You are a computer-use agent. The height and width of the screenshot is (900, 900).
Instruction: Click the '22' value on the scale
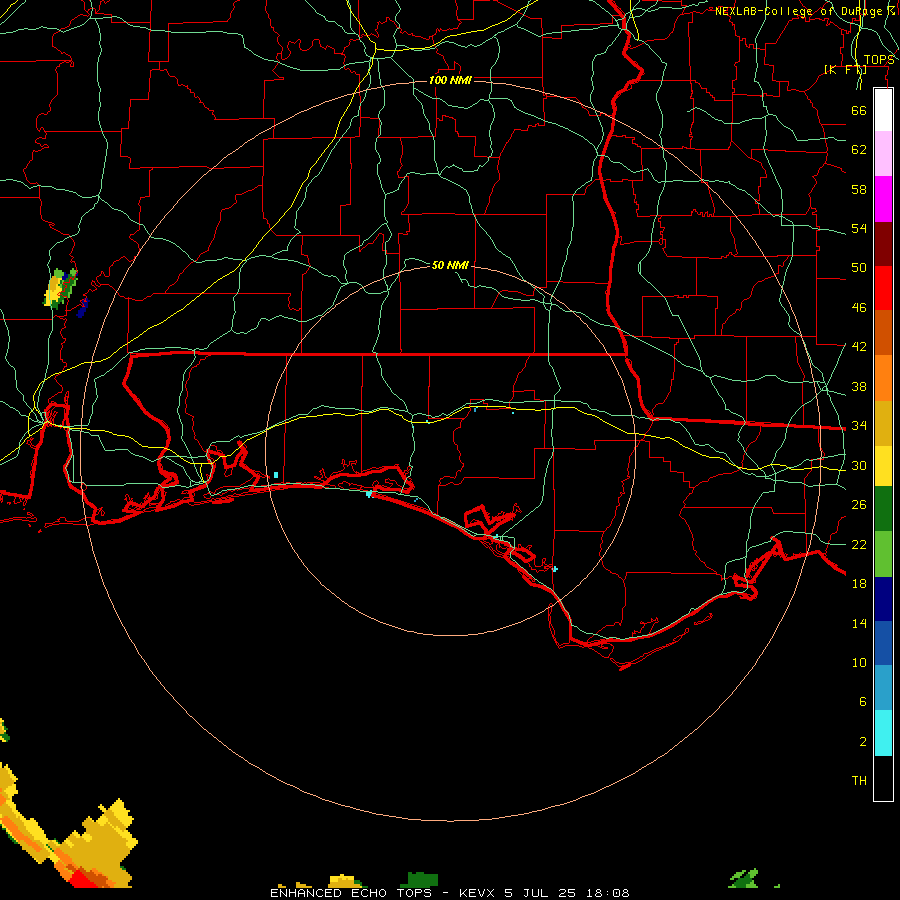[x=859, y=544]
